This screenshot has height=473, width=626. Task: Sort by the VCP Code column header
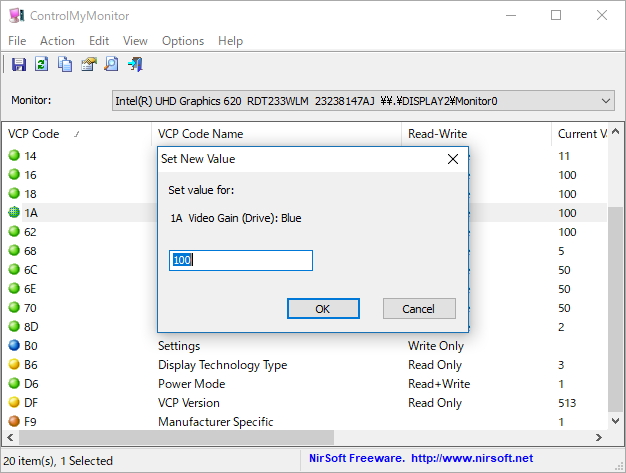coord(77,134)
